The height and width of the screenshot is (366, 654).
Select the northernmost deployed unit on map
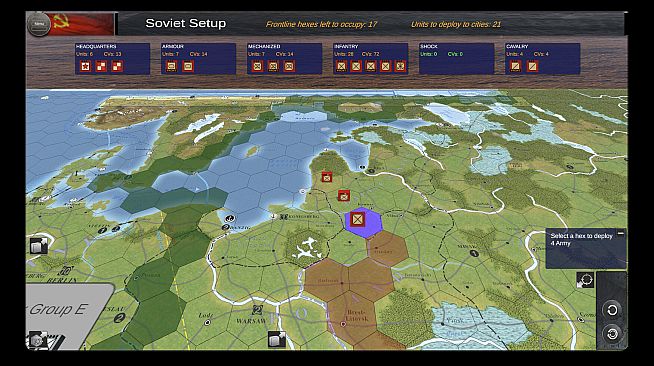(327, 177)
